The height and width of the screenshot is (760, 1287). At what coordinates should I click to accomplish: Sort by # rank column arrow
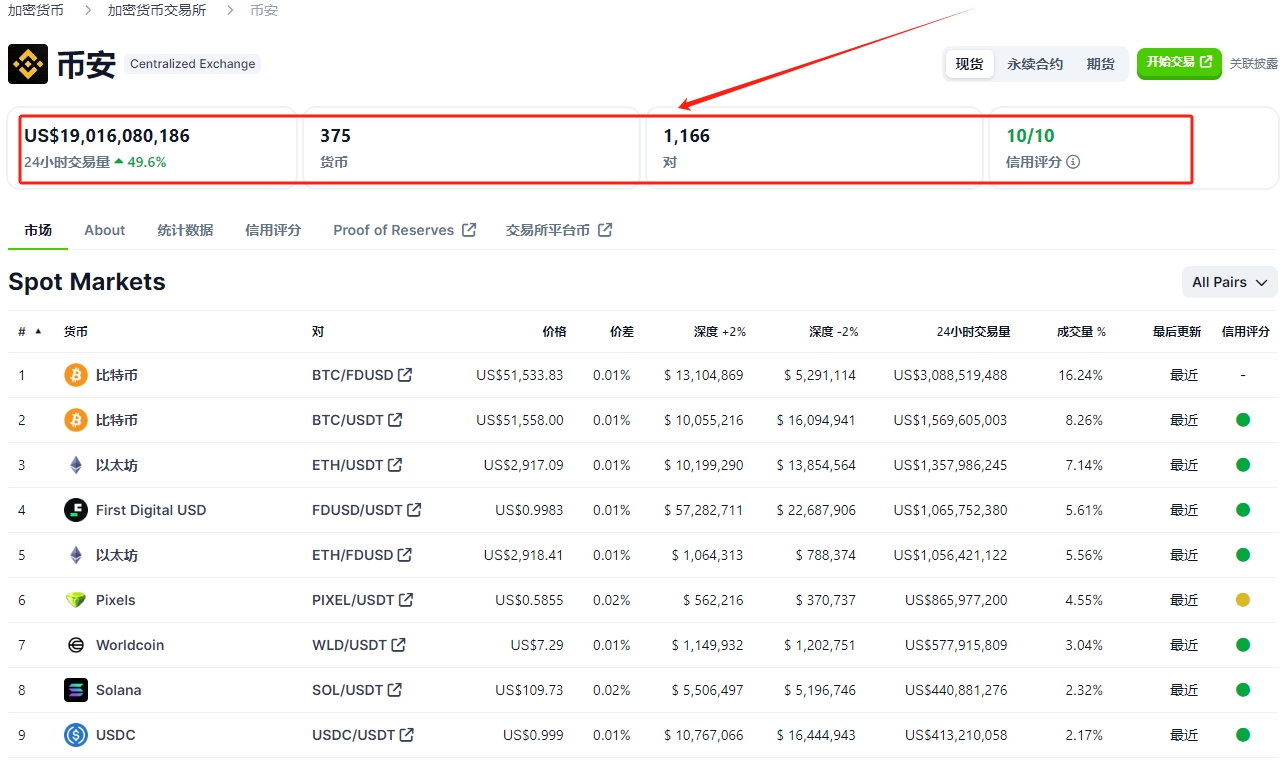click(x=38, y=331)
